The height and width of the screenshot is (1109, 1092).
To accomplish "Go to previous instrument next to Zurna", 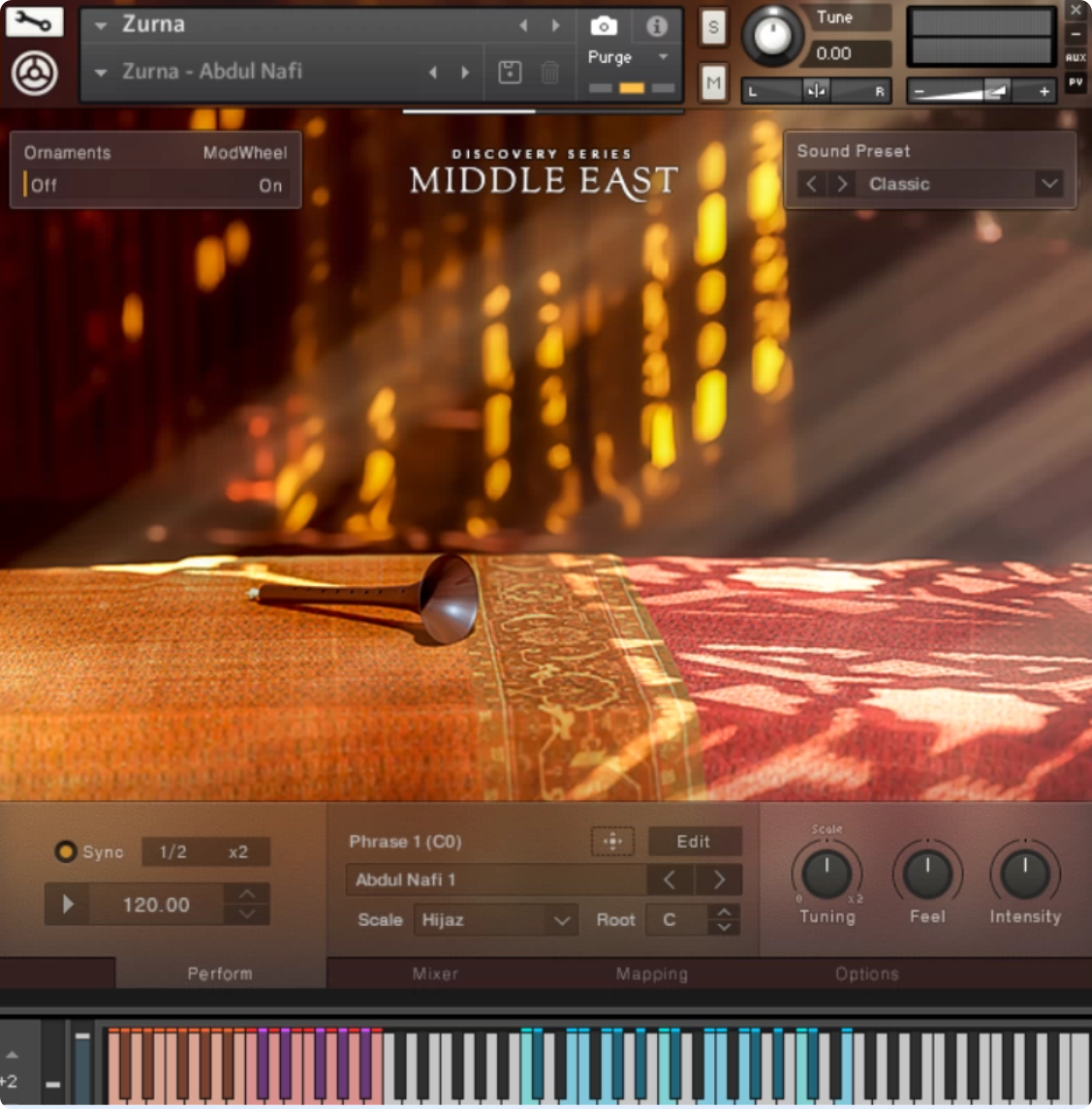I will [523, 25].
